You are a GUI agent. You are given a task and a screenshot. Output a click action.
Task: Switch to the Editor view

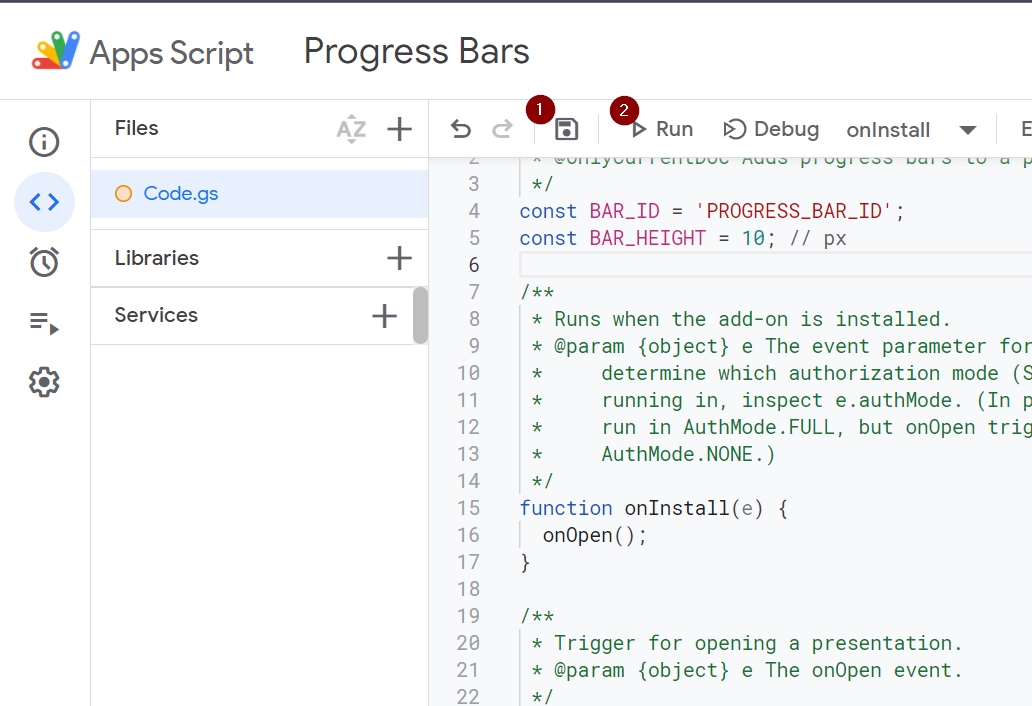click(44, 202)
